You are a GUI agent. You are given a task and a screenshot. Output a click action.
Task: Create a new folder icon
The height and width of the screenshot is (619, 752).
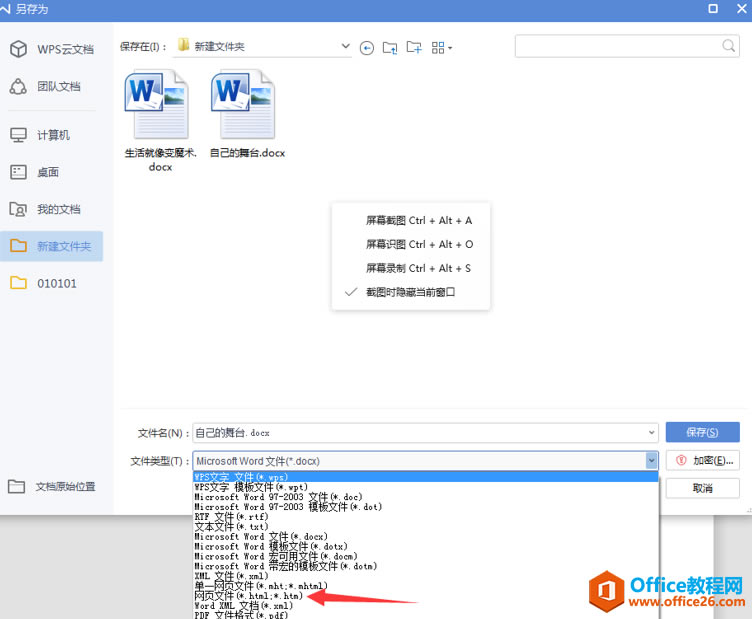click(413, 47)
